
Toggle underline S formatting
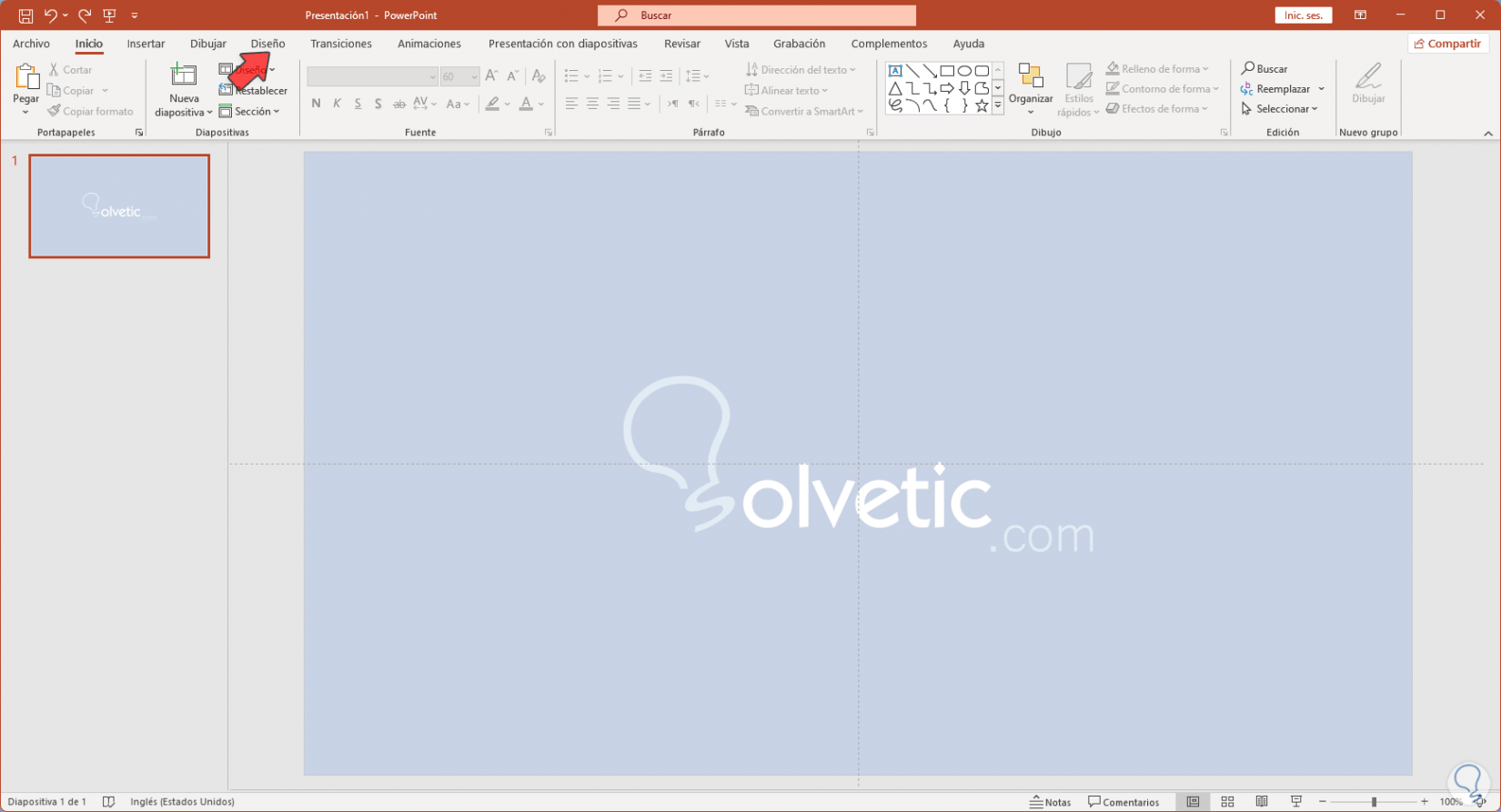pyautogui.click(x=358, y=104)
